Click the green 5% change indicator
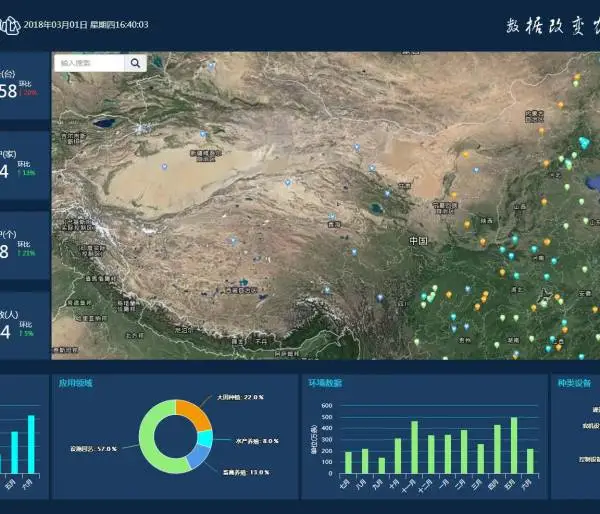 click(x=26, y=333)
